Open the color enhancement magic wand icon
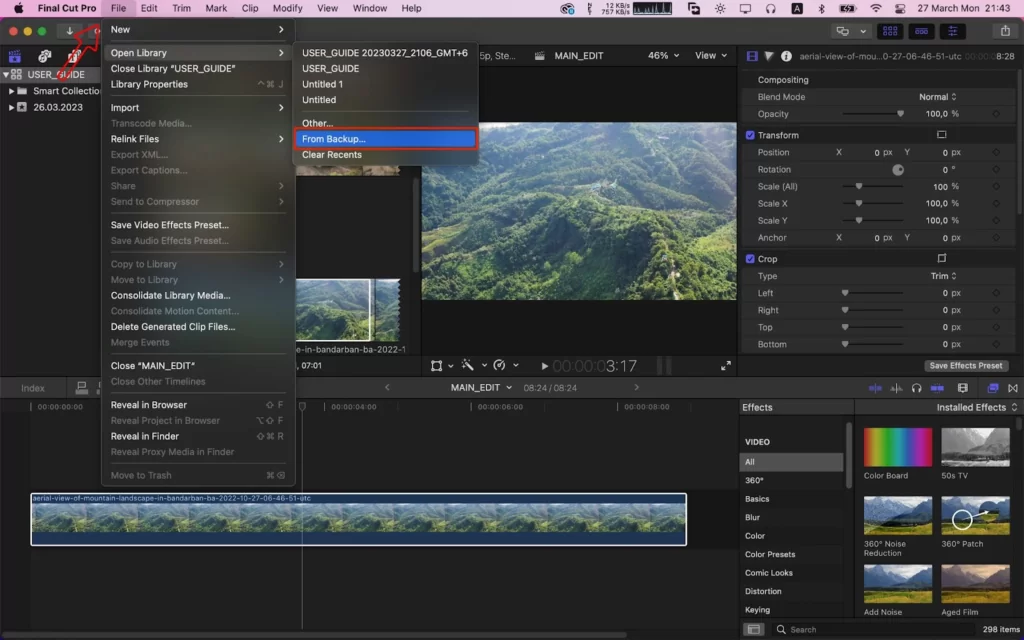Image resolution: width=1024 pixels, height=640 pixels. click(x=468, y=365)
